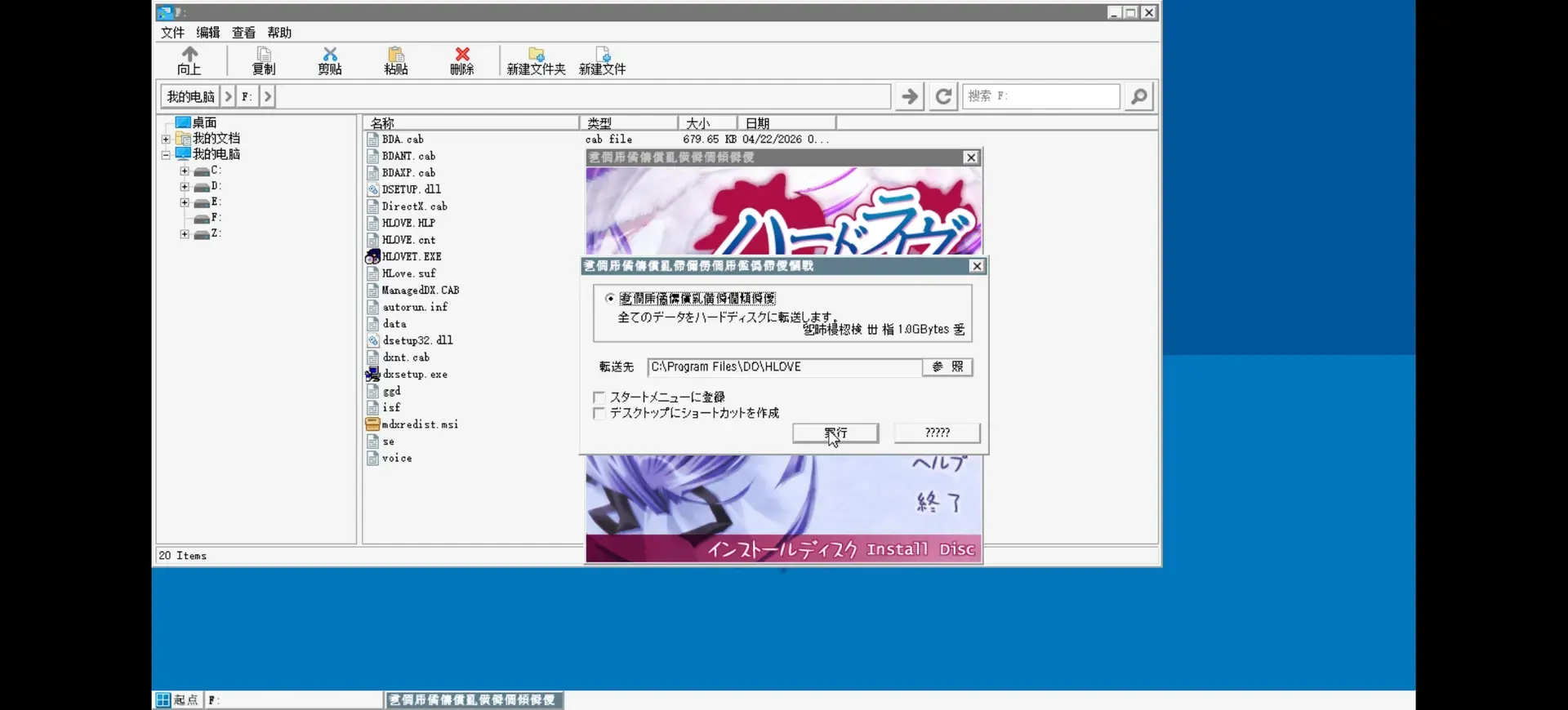Select the HLOVET.EXE file icon
This screenshot has width=1568, height=710.
coord(372,256)
